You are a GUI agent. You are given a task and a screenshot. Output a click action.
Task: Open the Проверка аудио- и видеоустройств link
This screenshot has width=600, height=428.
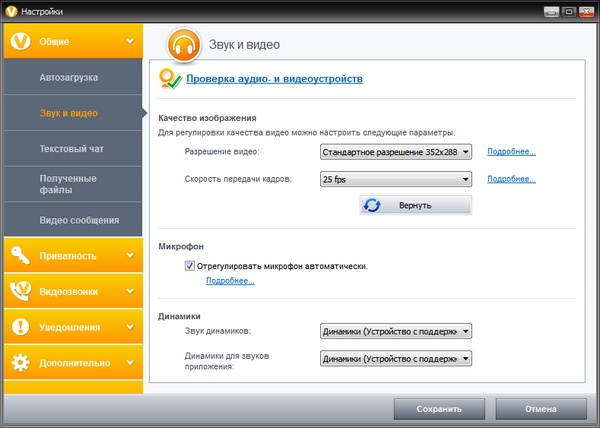(274, 78)
